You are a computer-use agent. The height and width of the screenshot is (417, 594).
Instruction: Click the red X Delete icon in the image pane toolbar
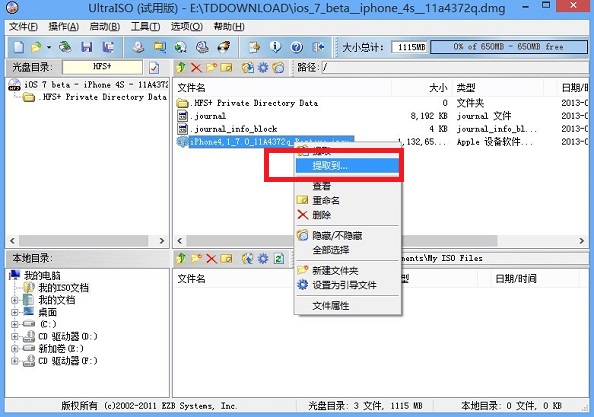(196, 68)
